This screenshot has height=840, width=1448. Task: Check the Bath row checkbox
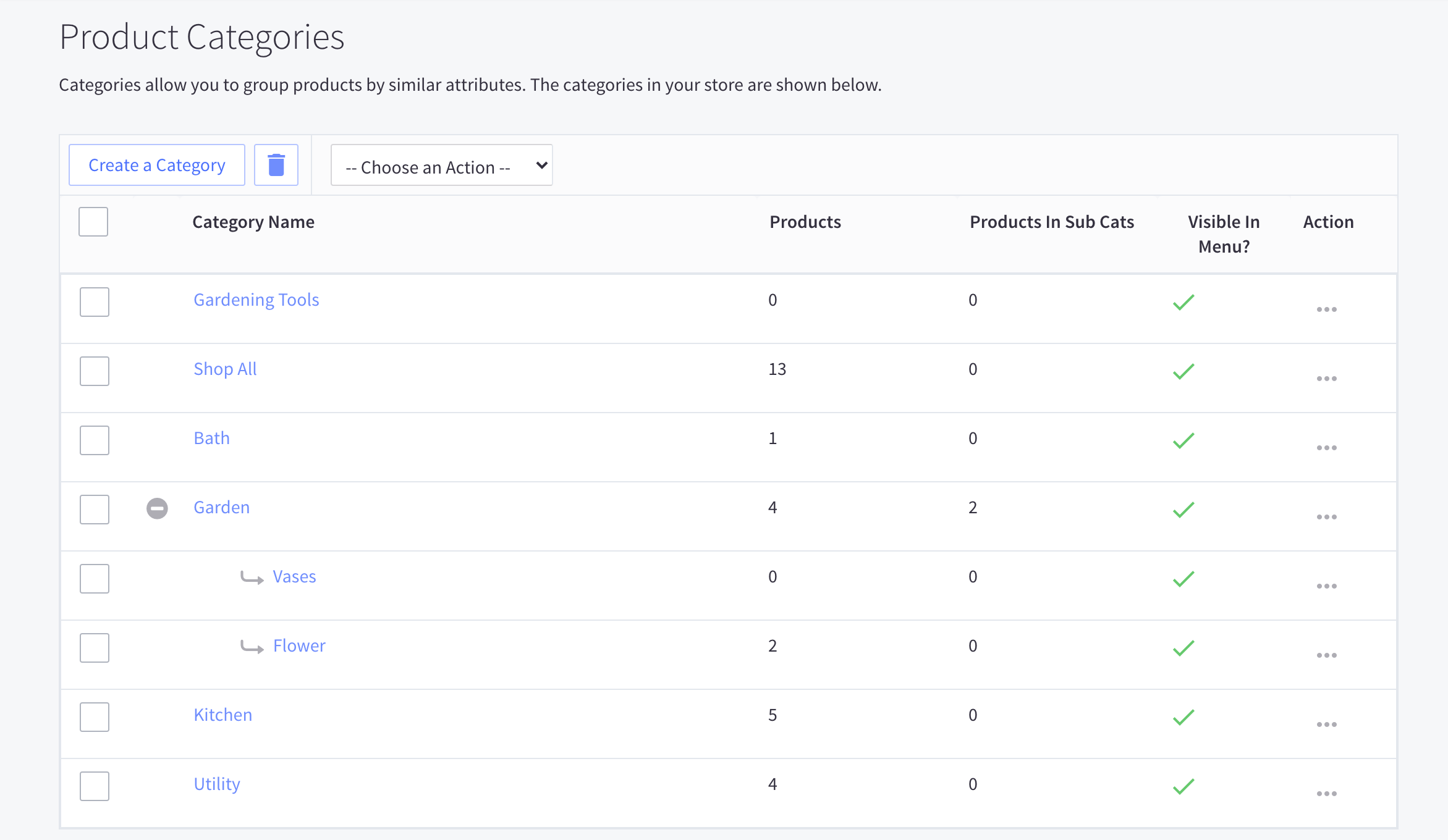95,440
